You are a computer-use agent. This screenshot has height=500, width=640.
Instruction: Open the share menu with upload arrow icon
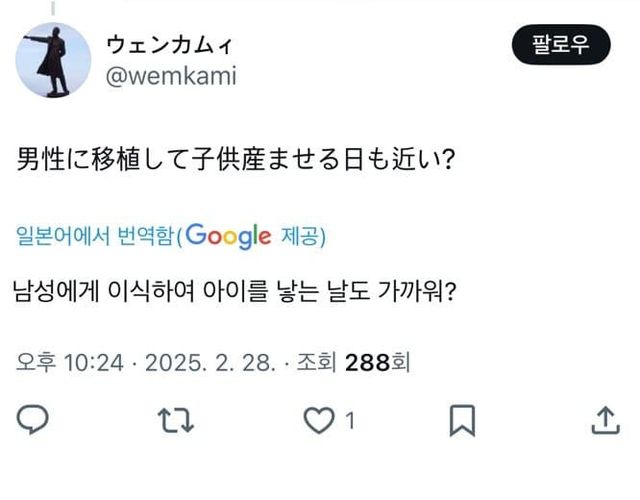point(605,421)
